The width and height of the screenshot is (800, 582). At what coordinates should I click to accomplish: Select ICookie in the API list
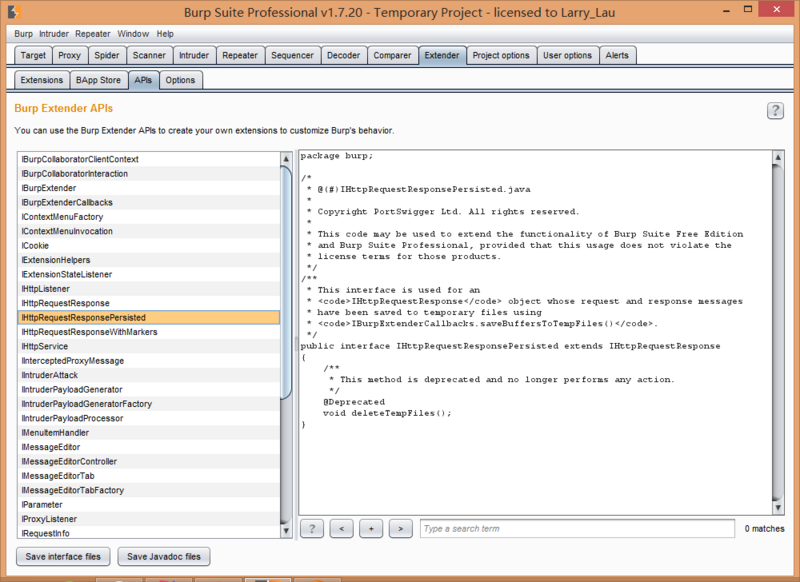(x=148, y=245)
